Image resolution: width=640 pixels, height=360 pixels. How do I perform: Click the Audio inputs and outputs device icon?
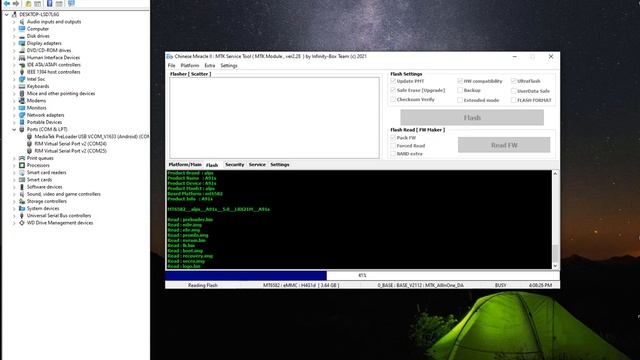(22, 22)
